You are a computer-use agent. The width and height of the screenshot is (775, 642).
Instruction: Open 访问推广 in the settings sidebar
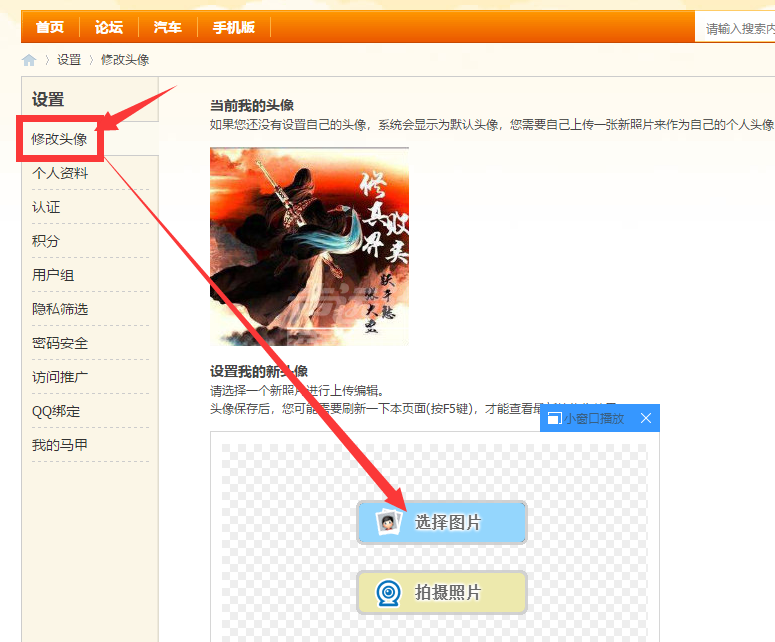click(x=60, y=378)
